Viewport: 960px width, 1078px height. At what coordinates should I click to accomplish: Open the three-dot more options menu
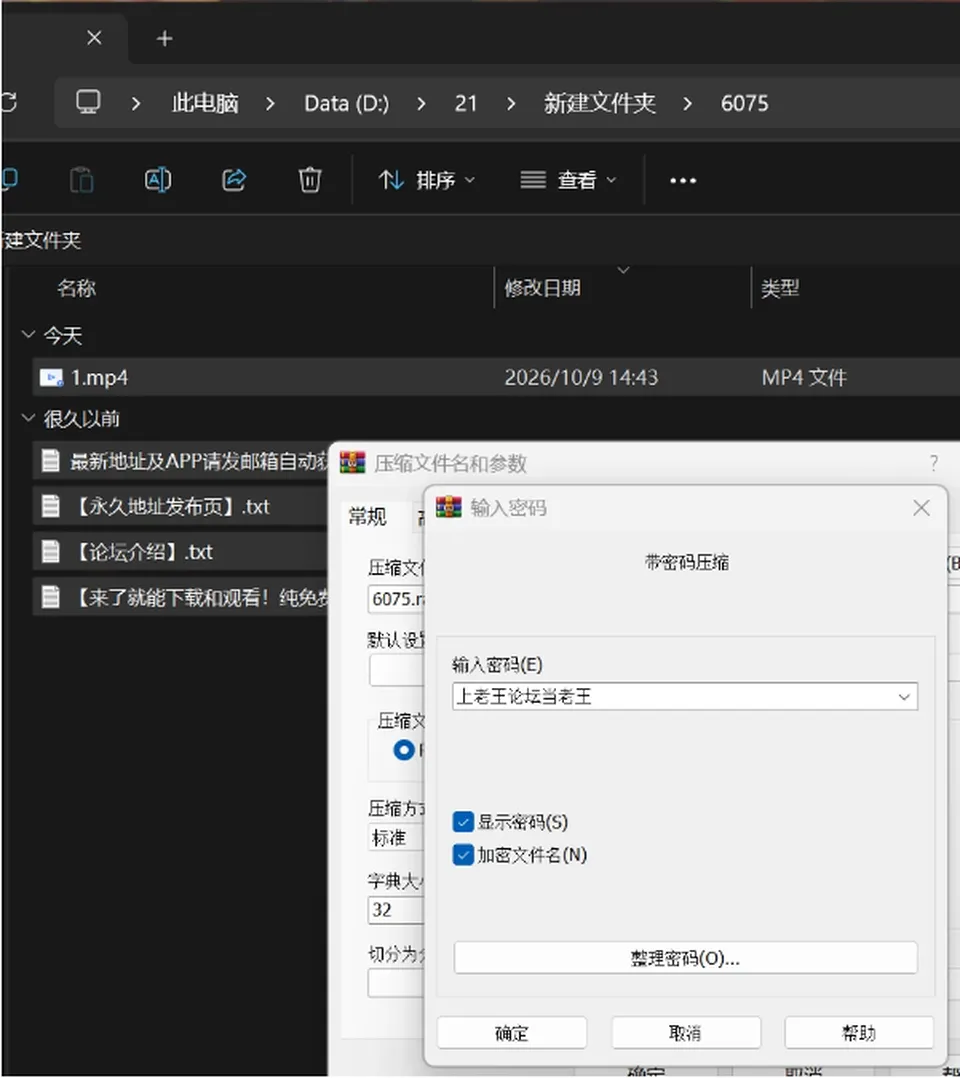tap(683, 181)
